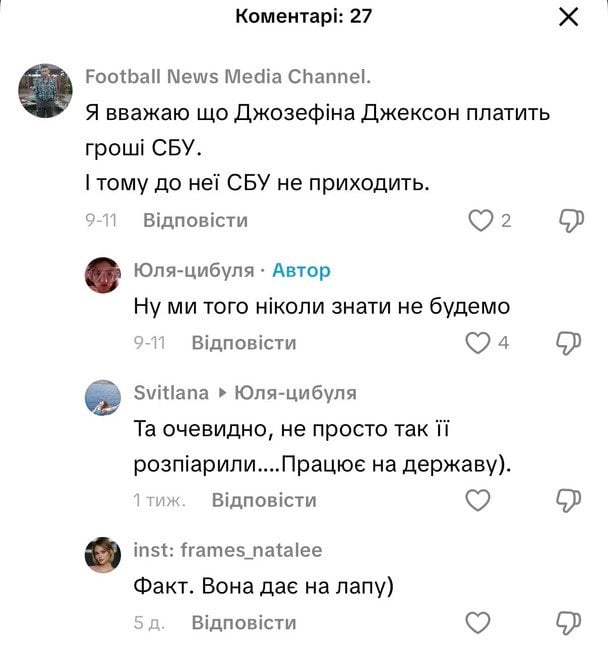Reply to Svitlana's comment
Screen dimensions: 608x651
[x=264, y=500]
